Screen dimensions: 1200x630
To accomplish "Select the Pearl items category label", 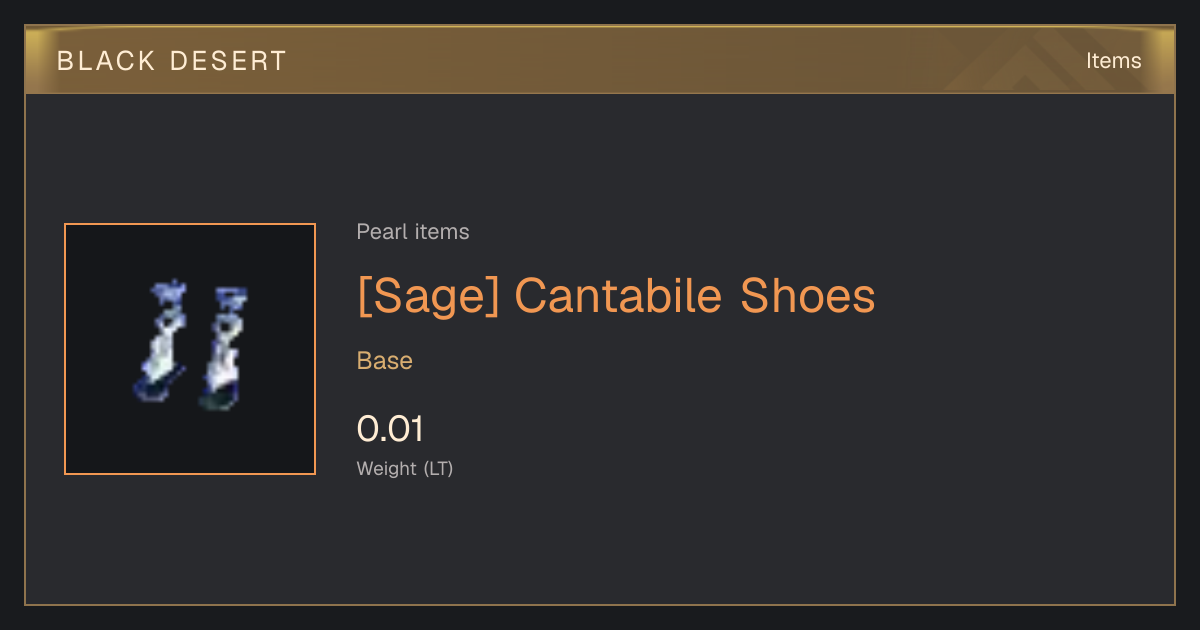I will click(x=413, y=232).
